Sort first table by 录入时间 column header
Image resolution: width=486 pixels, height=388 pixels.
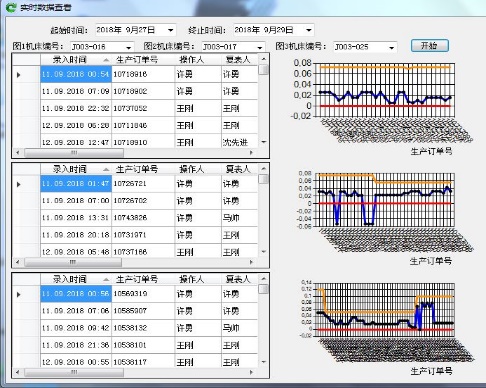point(76,60)
